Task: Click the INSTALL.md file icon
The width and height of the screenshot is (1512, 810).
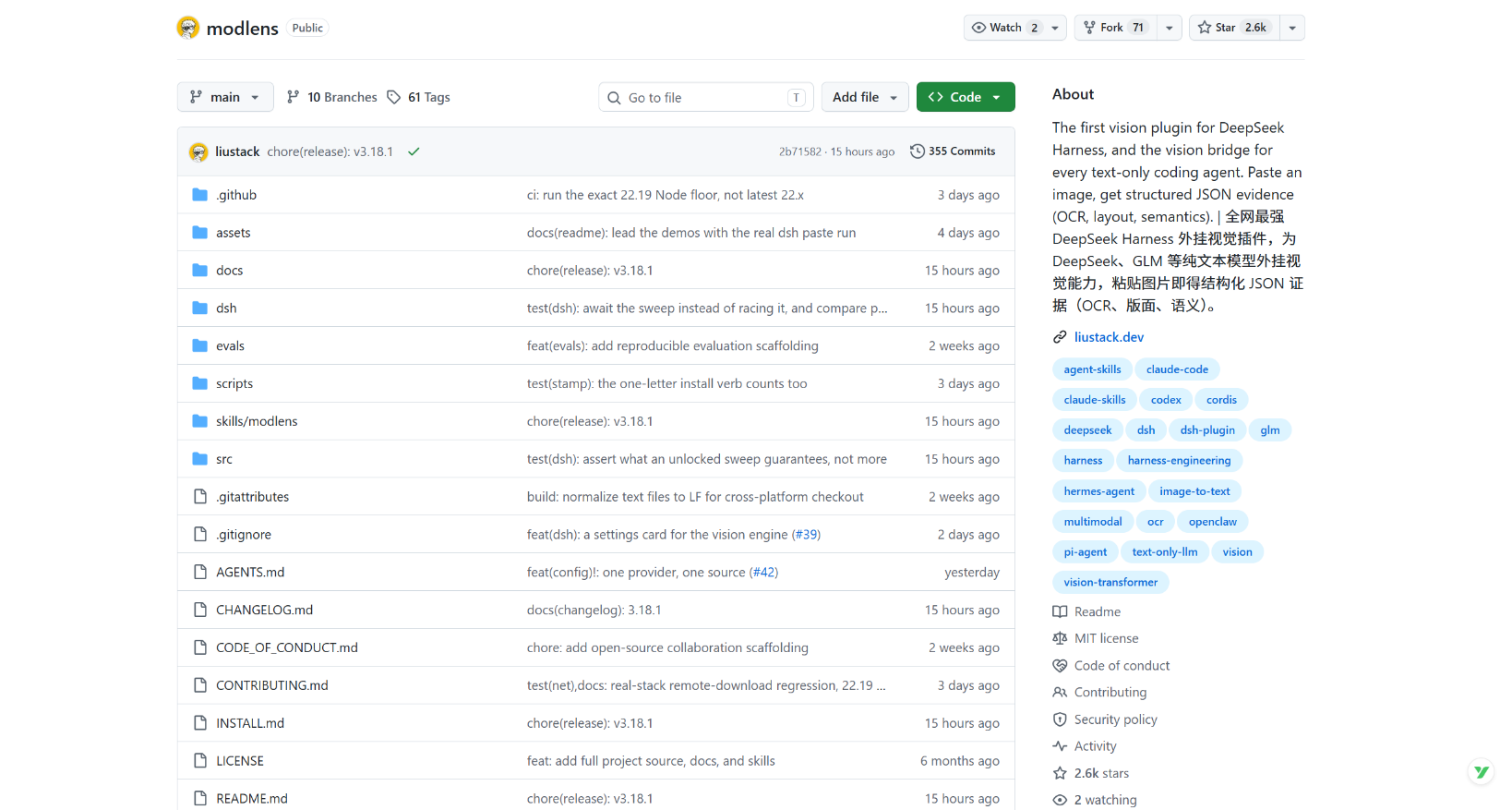Action: coord(200,723)
